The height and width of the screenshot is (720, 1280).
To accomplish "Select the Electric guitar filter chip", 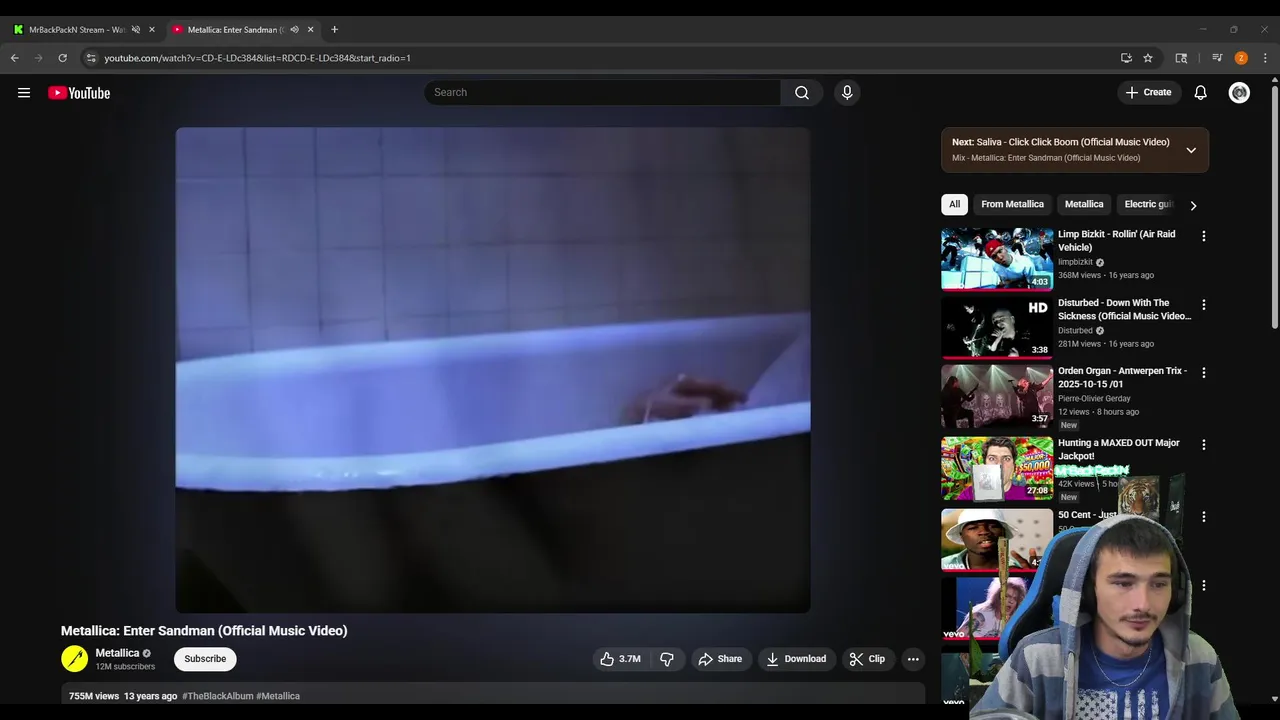I will pyautogui.click(x=1148, y=204).
